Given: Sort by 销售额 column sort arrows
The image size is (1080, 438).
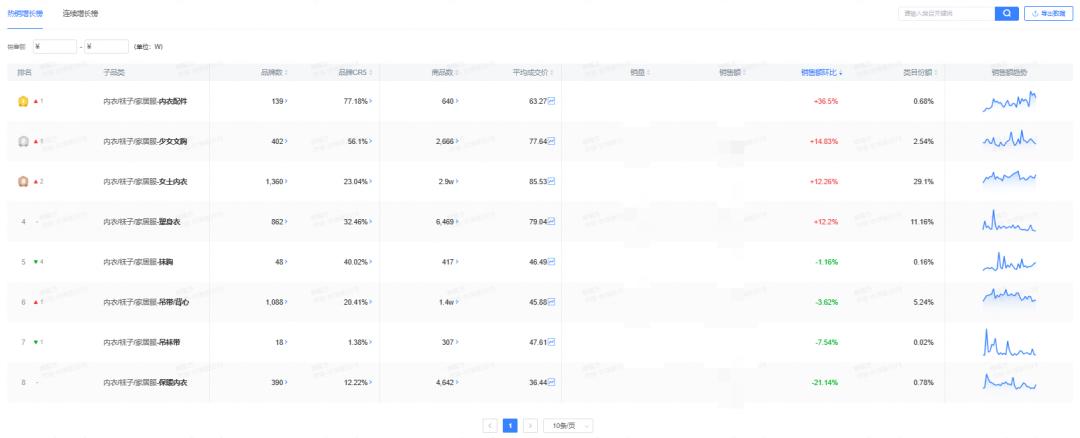Looking at the screenshot, I should [744, 72].
